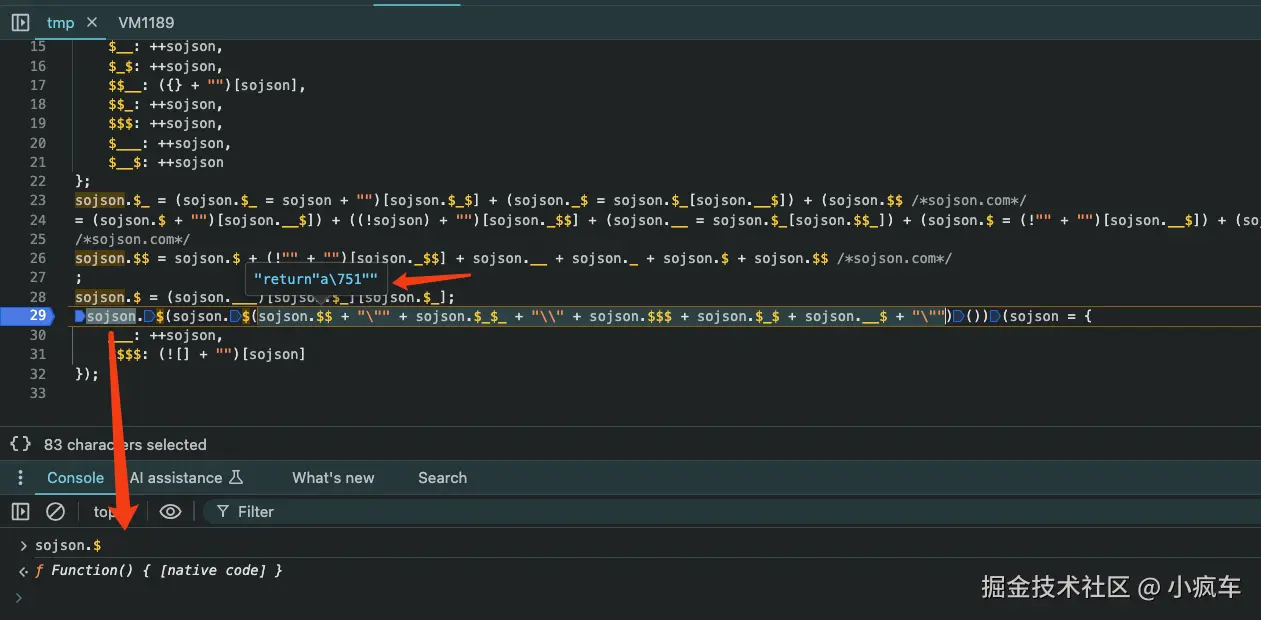Set a breakpoint on line 26
This screenshot has width=1261, height=620.
(x=37, y=258)
